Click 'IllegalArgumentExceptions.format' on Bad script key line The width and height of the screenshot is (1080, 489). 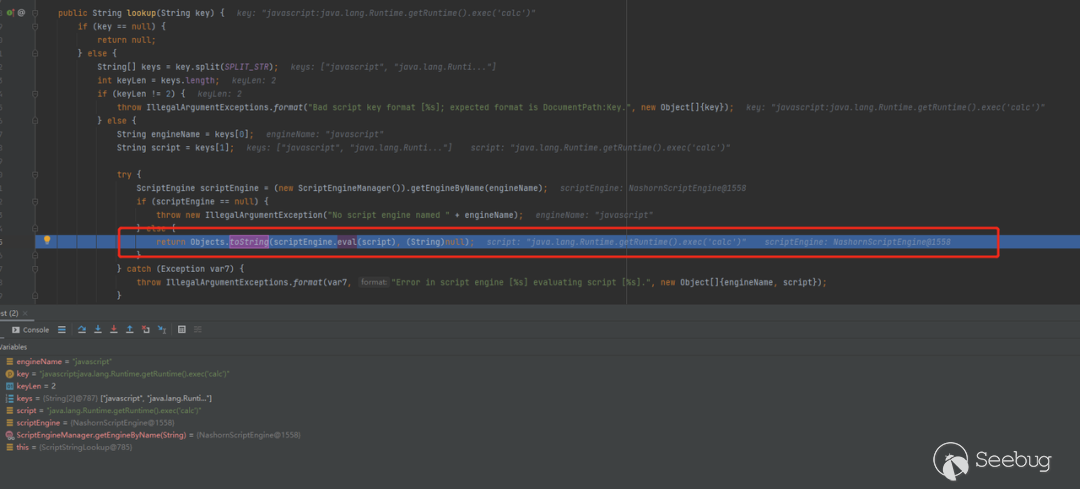pyautogui.click(x=223, y=107)
